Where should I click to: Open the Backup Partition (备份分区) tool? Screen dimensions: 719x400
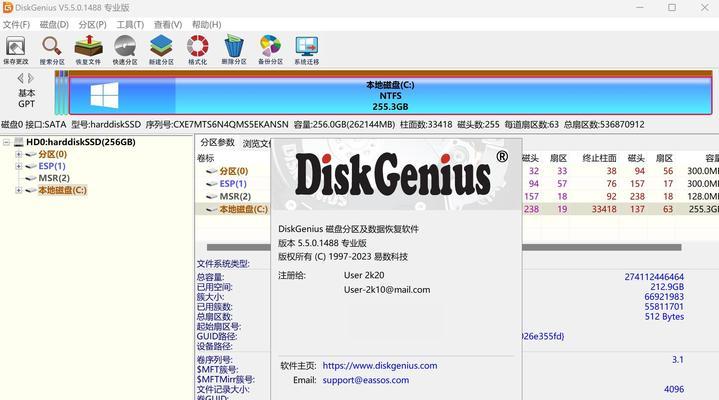[270, 50]
